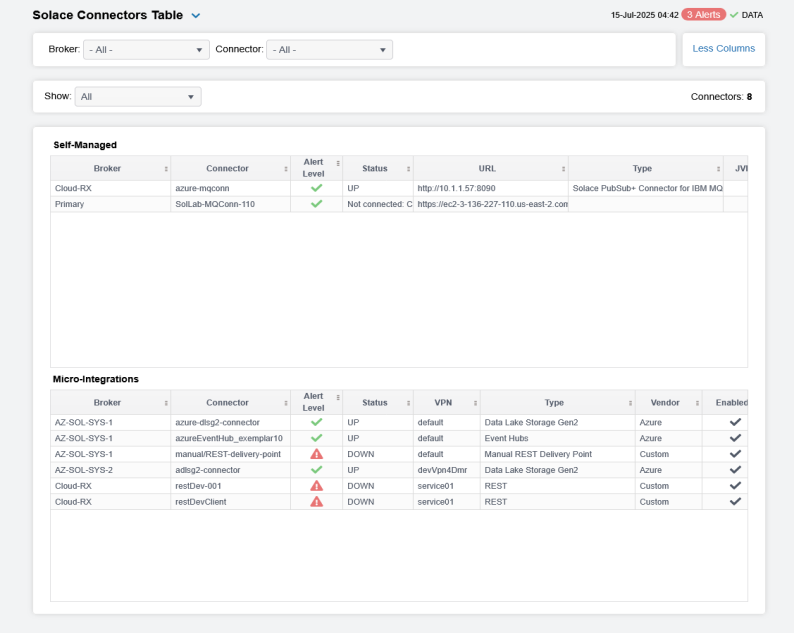The height and width of the screenshot is (633, 794).
Task: Click Enabled checkmark for restDevClient row
Action: [x=735, y=502]
